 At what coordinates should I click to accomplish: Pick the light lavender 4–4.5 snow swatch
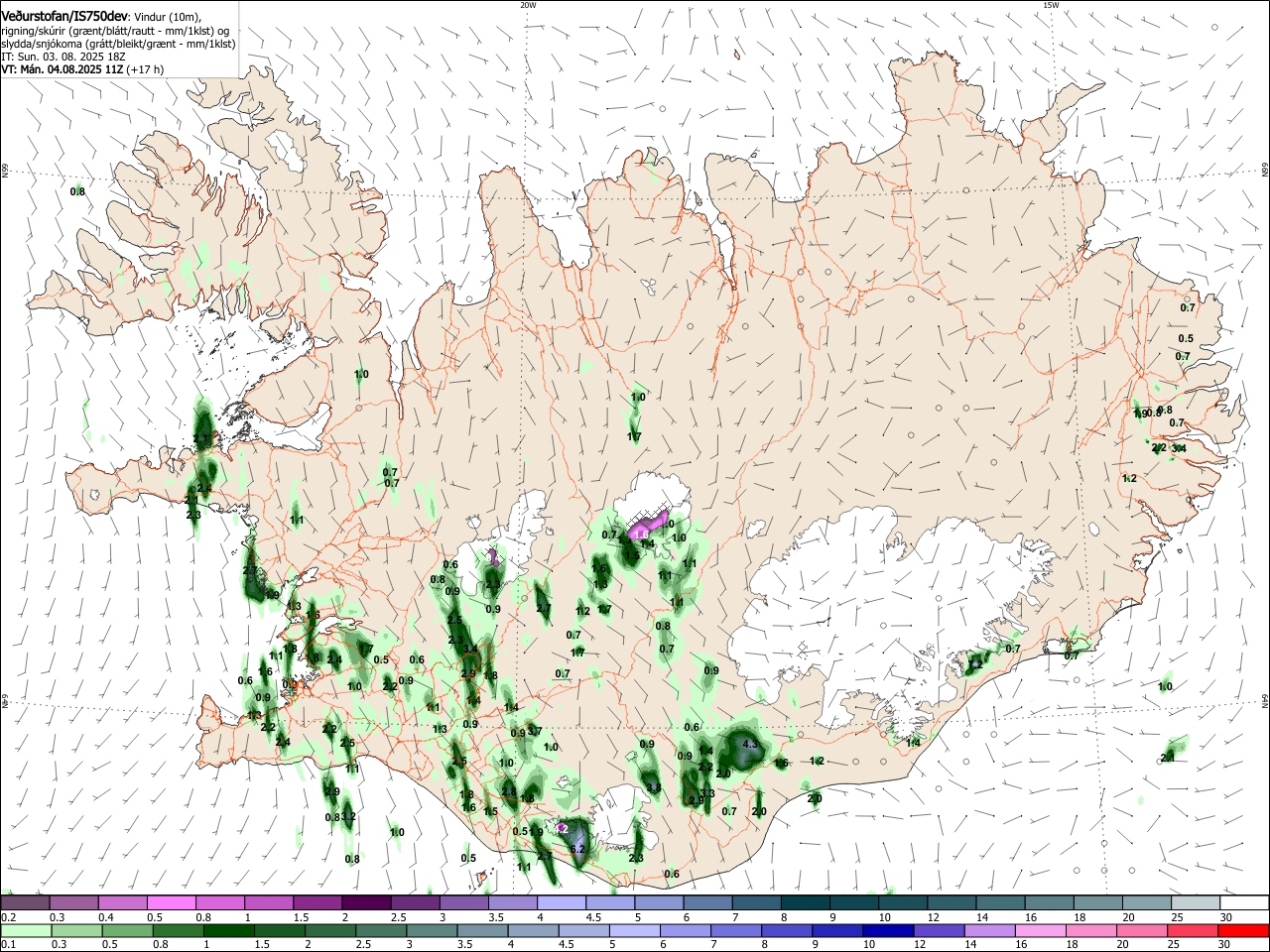[x=561, y=903]
